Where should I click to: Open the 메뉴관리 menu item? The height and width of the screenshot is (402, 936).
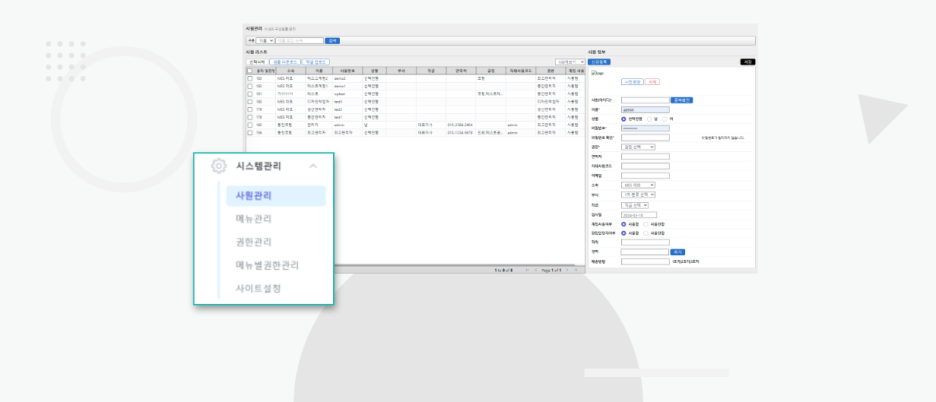pyautogui.click(x=254, y=219)
